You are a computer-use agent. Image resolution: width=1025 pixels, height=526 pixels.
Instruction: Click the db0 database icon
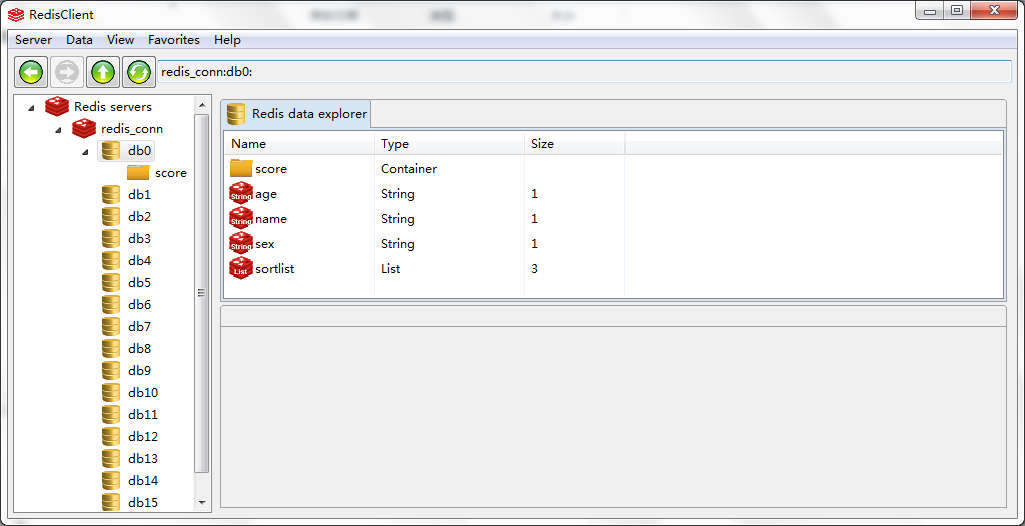pyautogui.click(x=111, y=150)
